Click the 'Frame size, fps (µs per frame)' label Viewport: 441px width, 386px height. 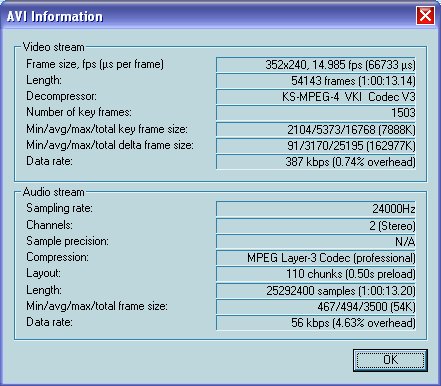click(95, 64)
